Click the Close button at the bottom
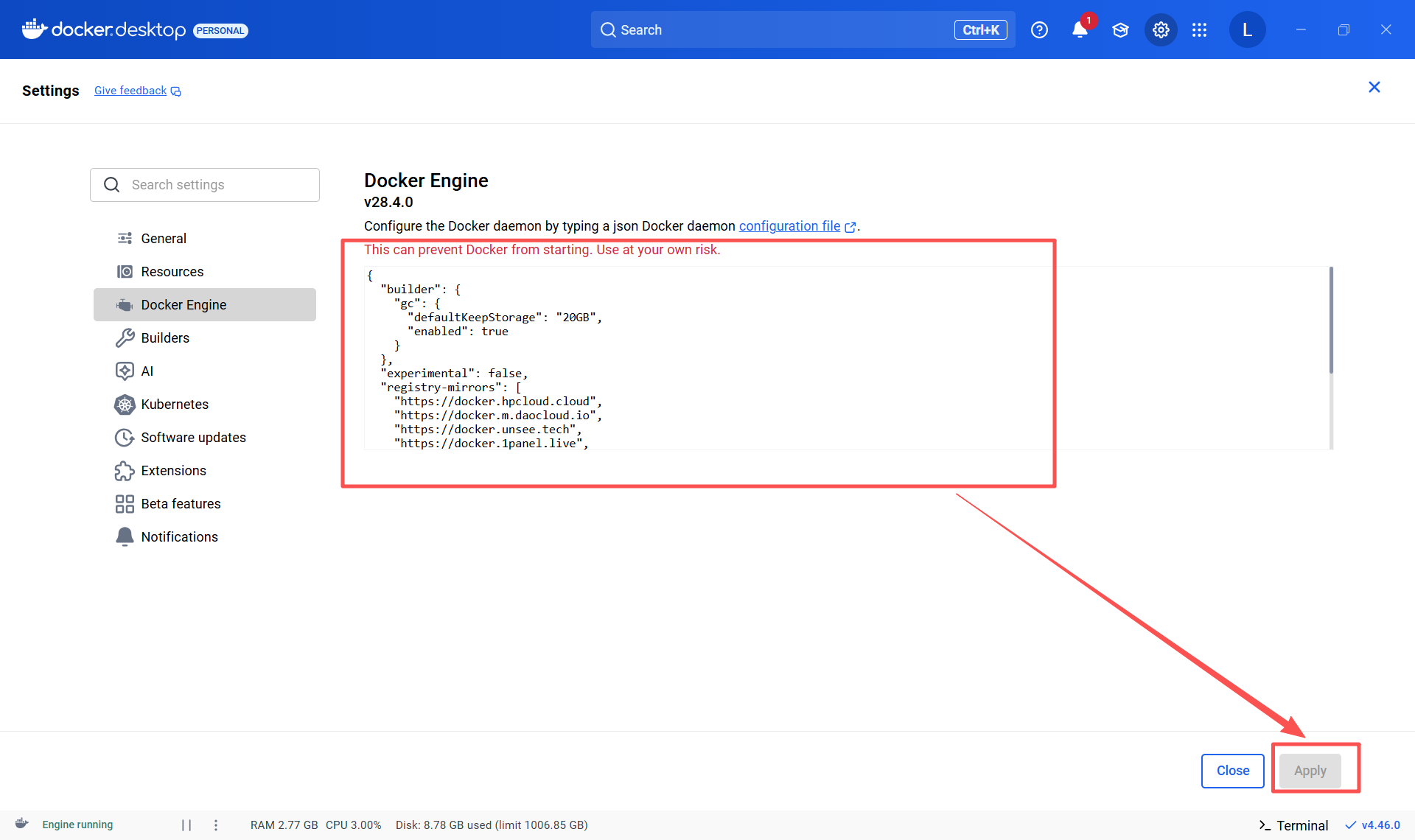1415x840 pixels. coord(1233,771)
